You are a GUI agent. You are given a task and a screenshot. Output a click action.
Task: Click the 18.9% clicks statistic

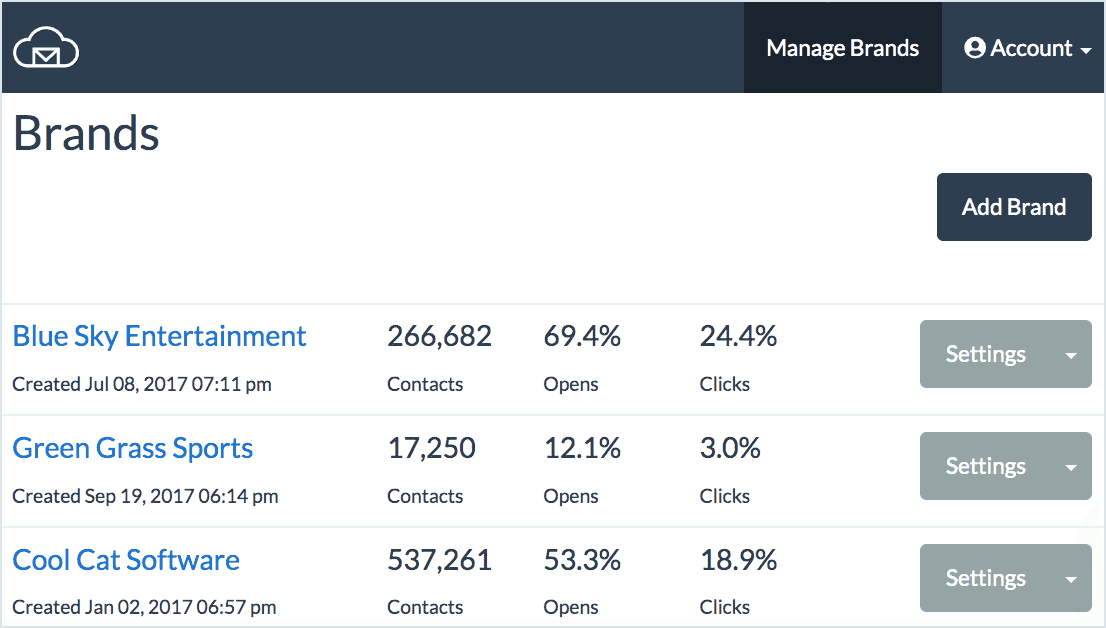(x=738, y=561)
